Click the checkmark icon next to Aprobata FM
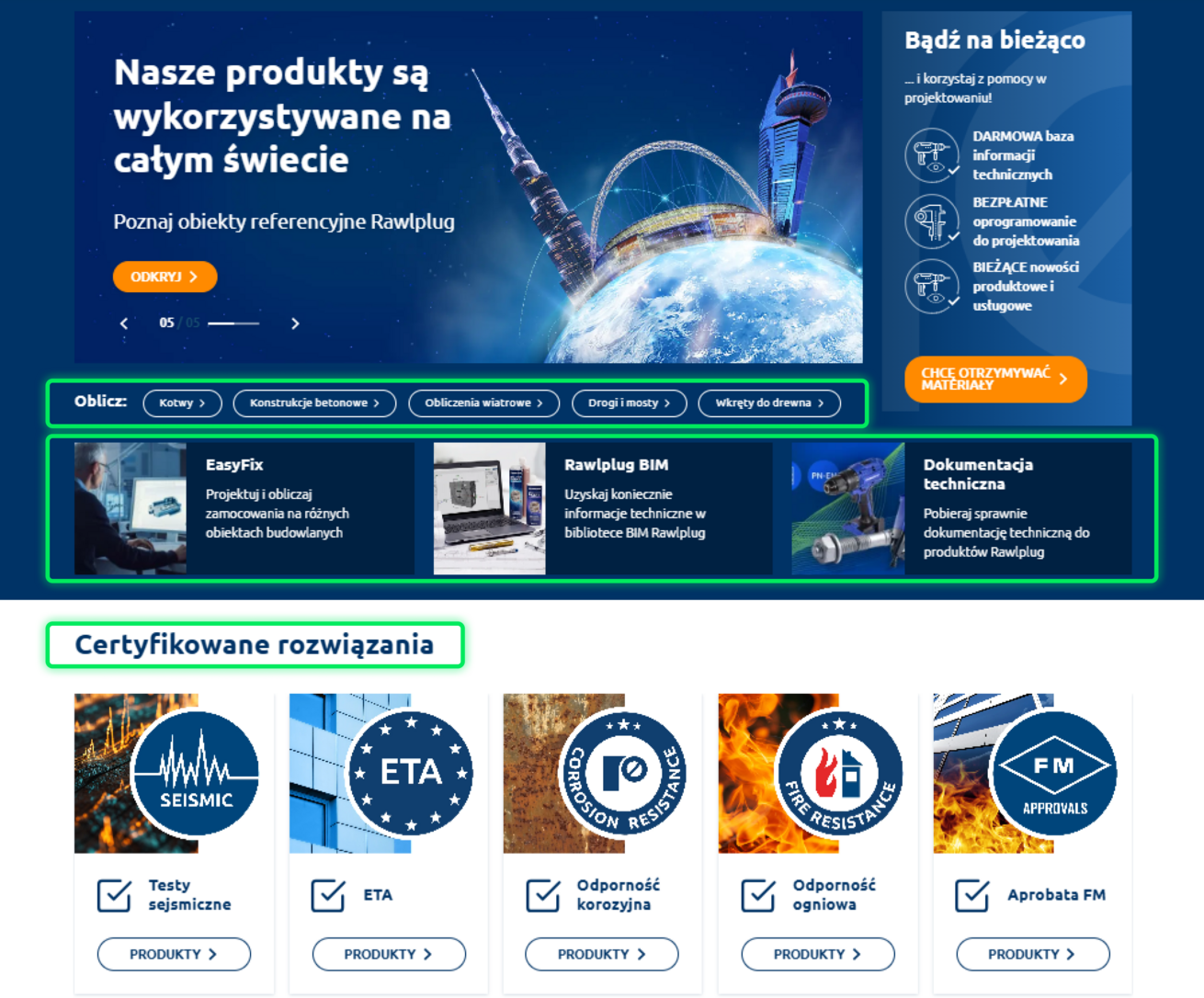1204x998 pixels. [973, 895]
